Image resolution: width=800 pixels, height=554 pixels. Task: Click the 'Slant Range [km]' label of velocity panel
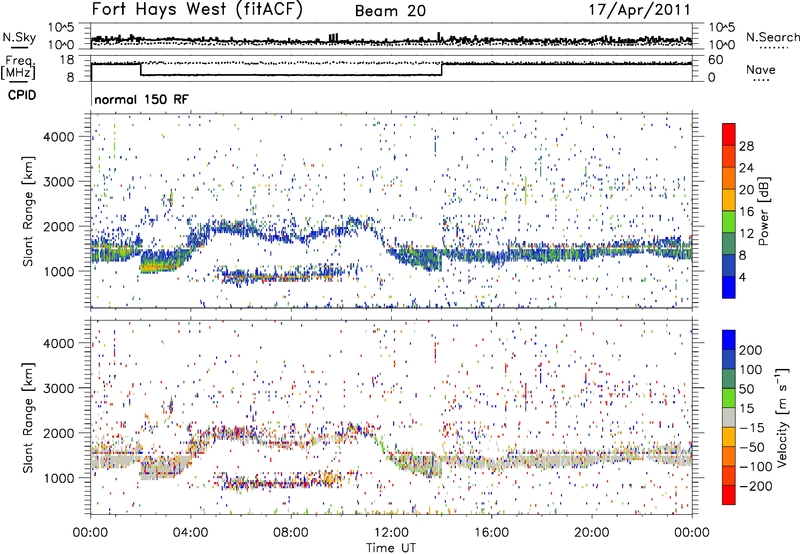28,418
